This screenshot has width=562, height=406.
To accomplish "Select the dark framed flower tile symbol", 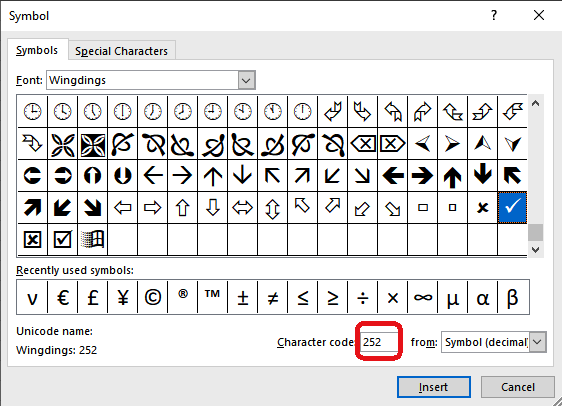I will click(92, 144).
